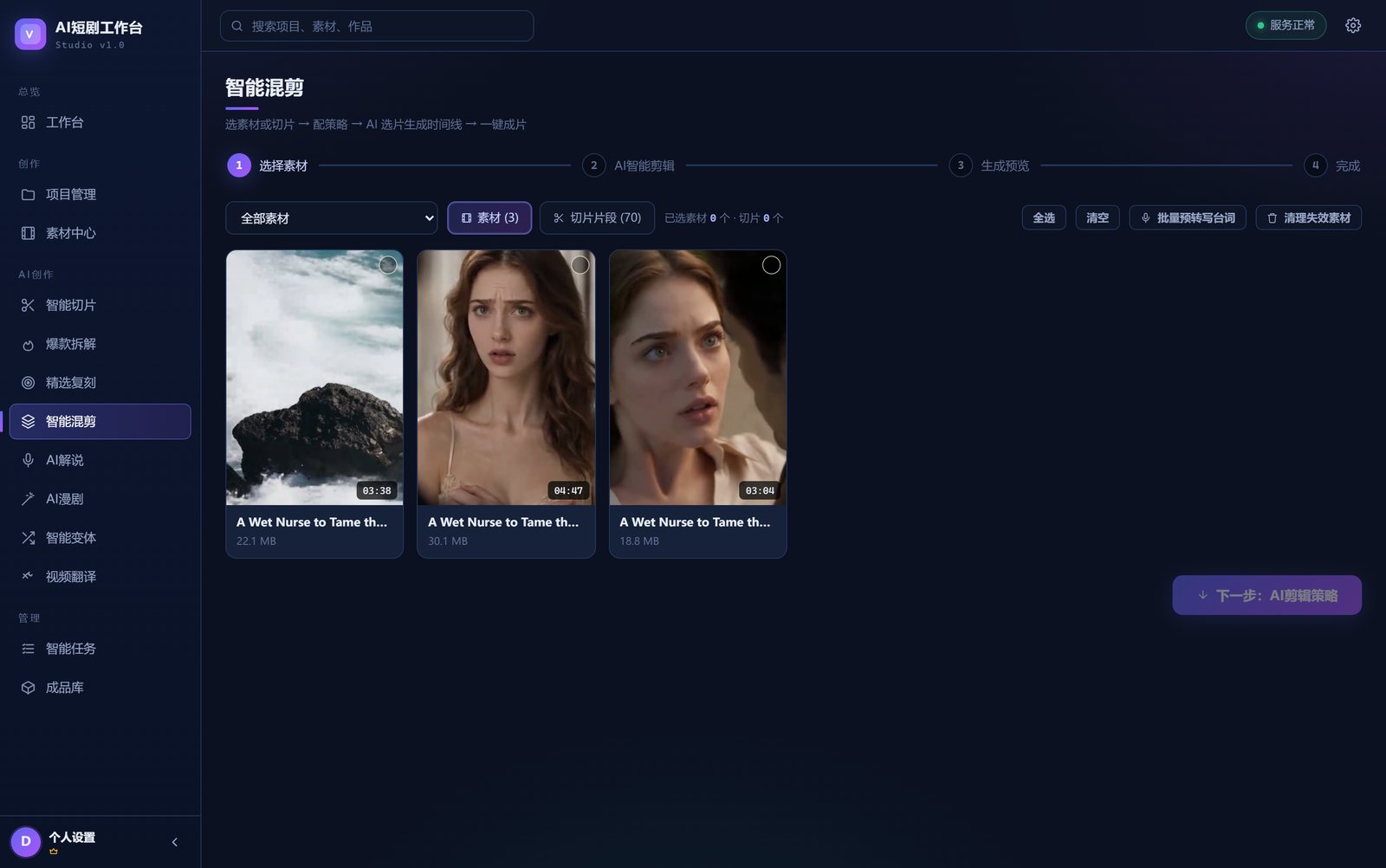
Task: Click the 服务正常 status badge
Action: pos(1286,25)
